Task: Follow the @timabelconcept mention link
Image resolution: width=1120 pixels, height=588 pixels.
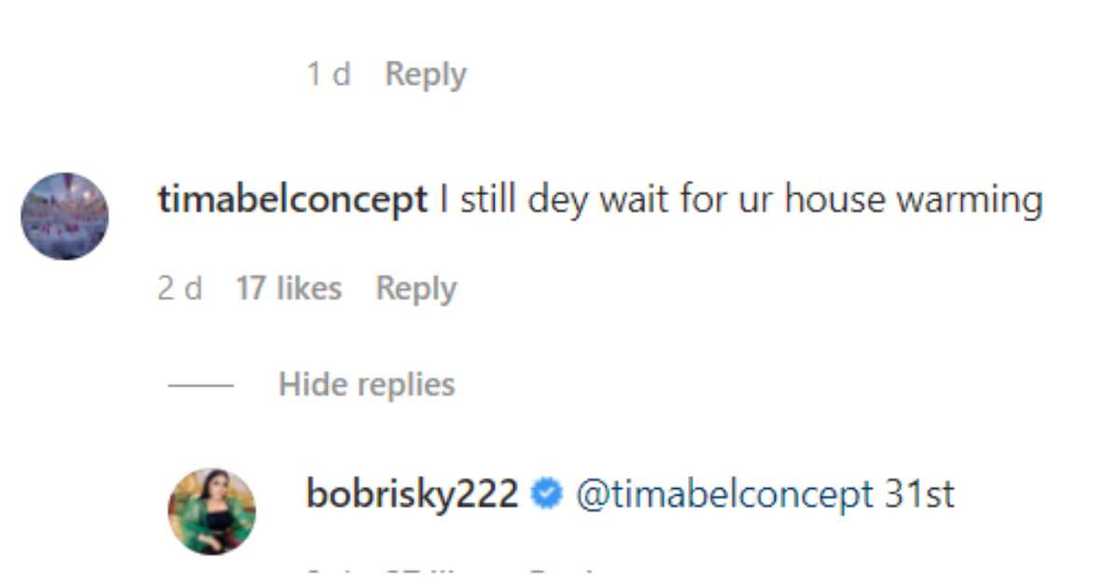Action: (x=724, y=495)
